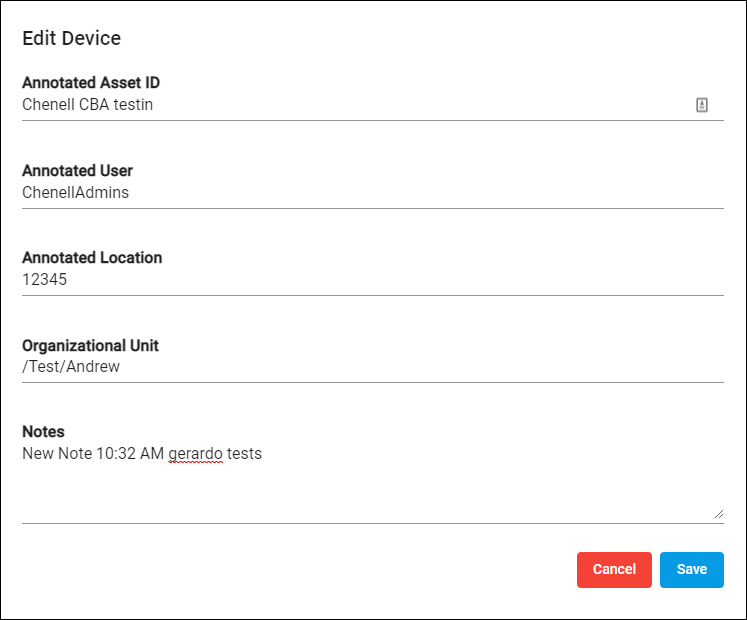The width and height of the screenshot is (747, 620).
Task: Select the Annotated Location label text
Action: (x=92, y=258)
